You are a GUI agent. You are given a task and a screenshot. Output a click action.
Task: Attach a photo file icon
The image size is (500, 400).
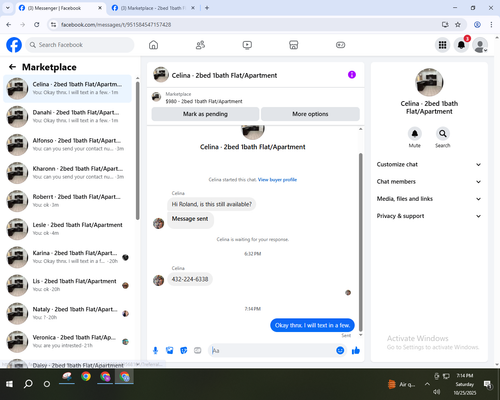click(170, 350)
